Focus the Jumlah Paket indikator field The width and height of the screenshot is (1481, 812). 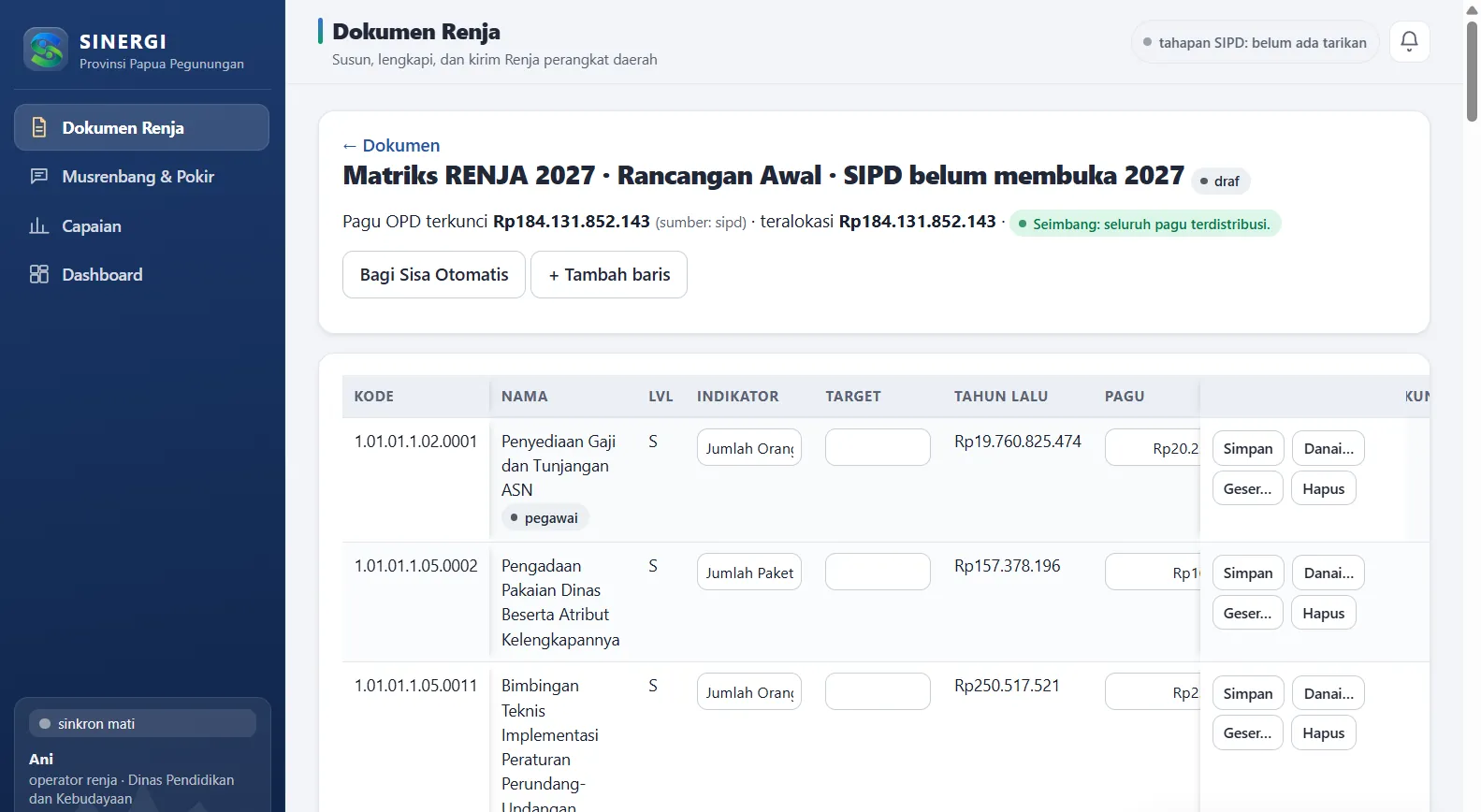(749, 572)
